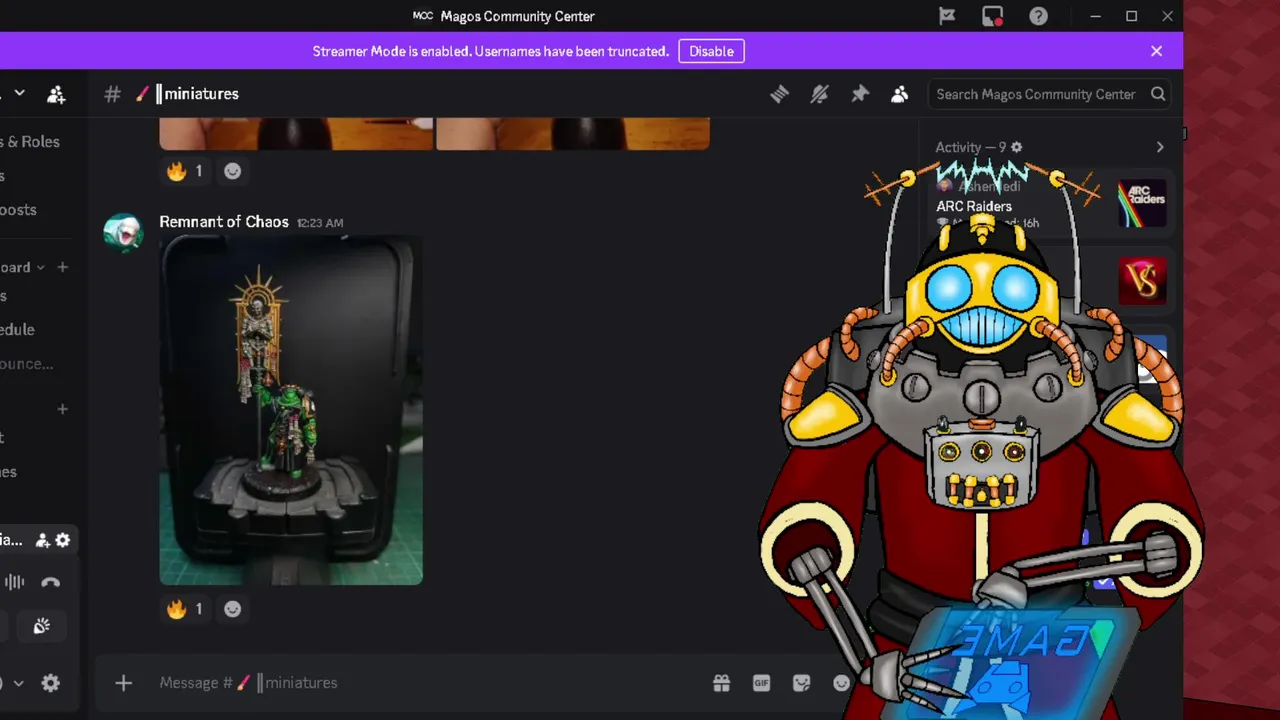Viewport: 1280px width, 720px height.
Task: Toggle fire reaction under Remnant of Chaos image
Action: [x=185, y=609]
